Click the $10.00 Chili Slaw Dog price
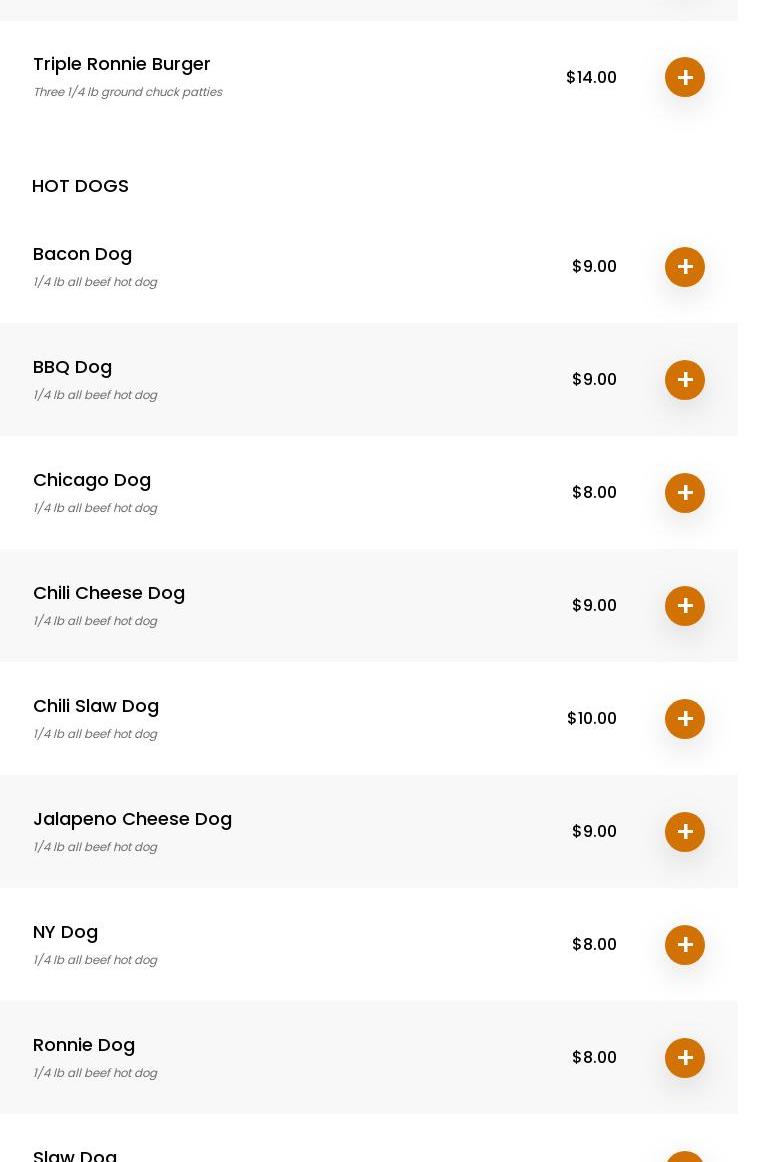 coord(592,719)
